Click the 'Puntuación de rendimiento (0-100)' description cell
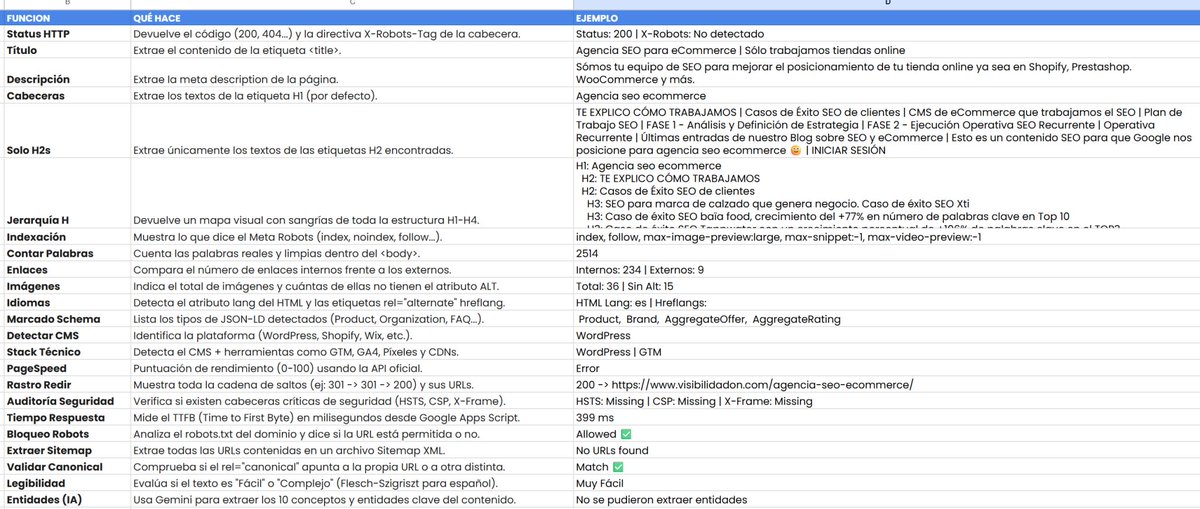This screenshot has height=509, width=1200. tap(351, 368)
